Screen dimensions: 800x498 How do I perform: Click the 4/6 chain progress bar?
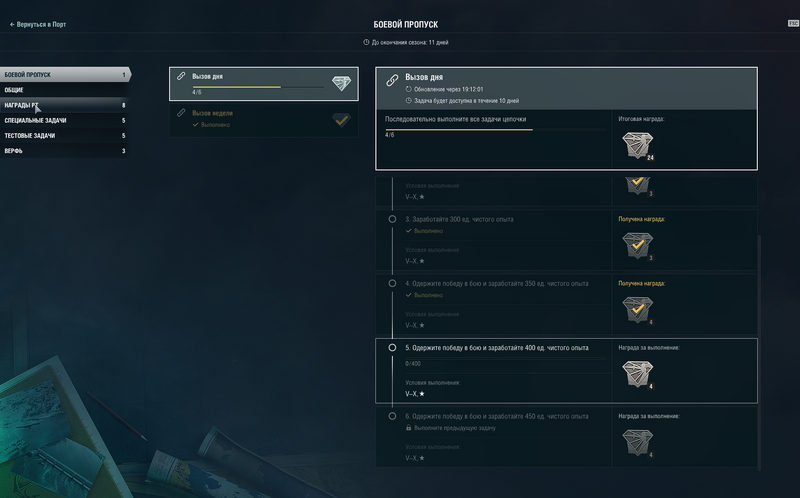(495, 130)
